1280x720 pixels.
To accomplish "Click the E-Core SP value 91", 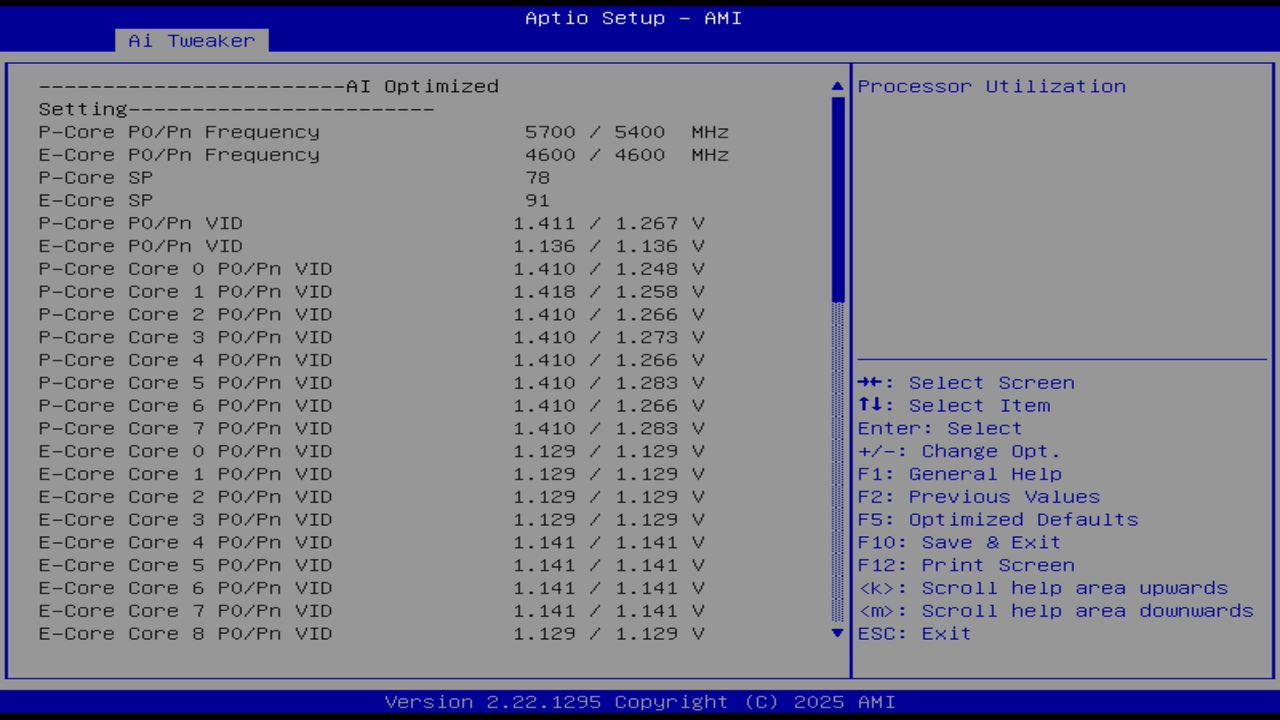I will (x=538, y=200).
